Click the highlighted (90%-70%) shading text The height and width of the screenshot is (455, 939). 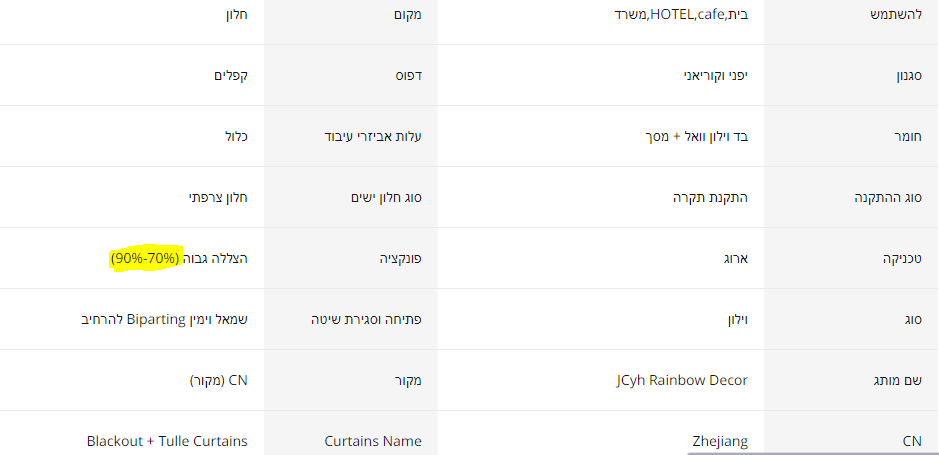pos(144,258)
